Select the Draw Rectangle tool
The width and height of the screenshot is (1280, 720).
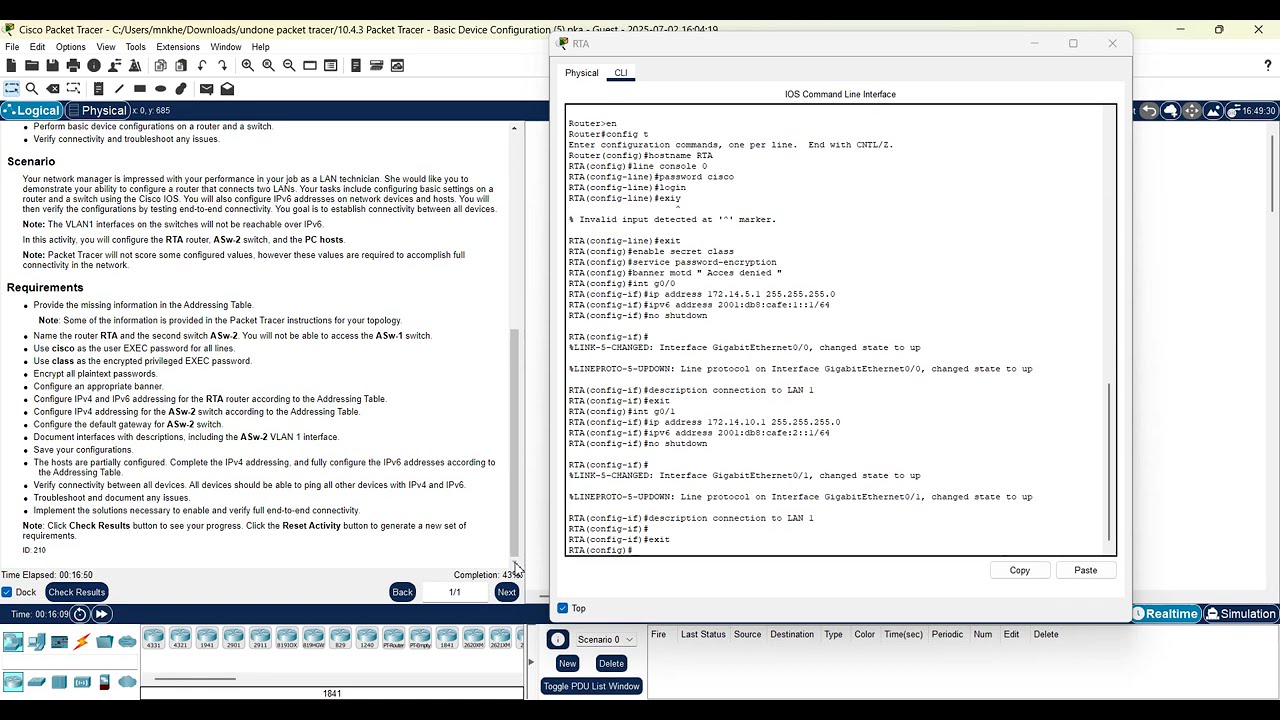pos(140,89)
